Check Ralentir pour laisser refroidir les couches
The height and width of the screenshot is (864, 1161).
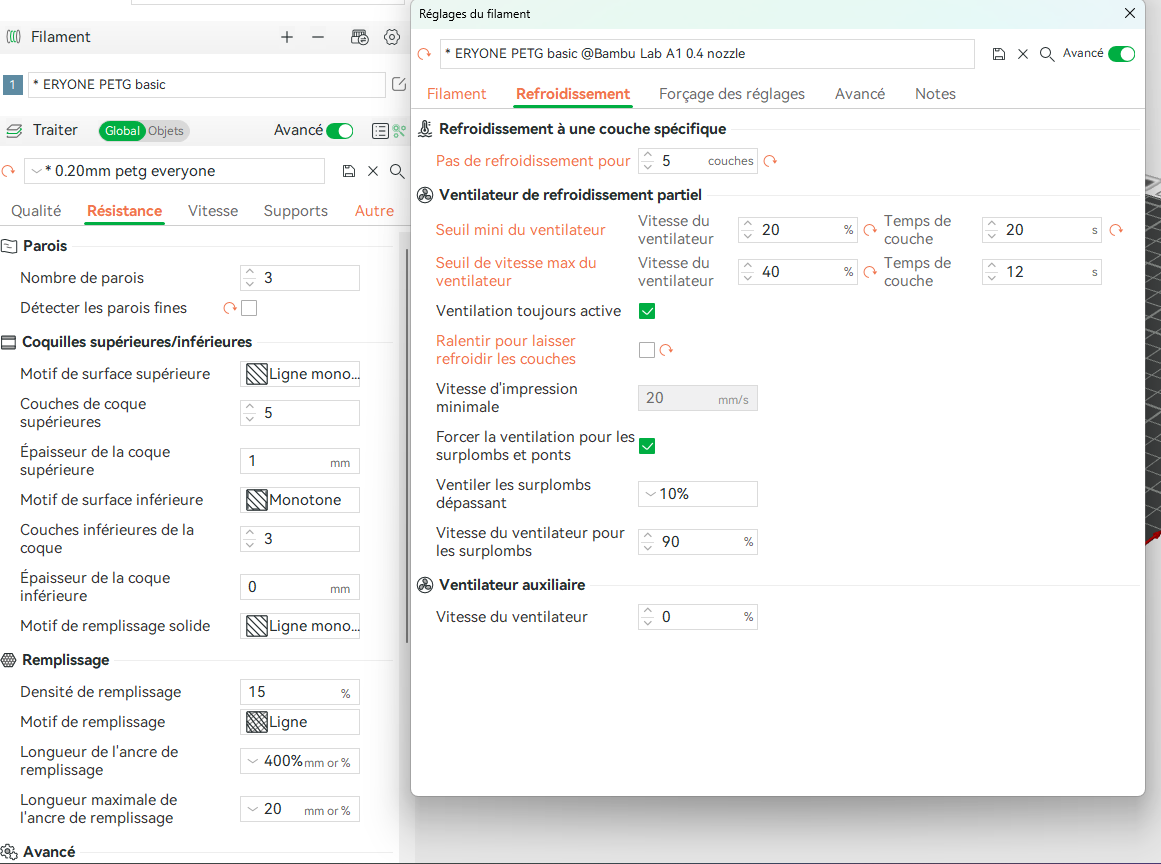pos(647,349)
